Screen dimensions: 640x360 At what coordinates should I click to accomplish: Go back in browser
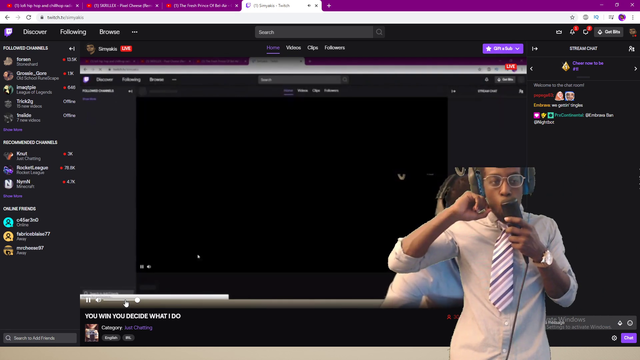click(x=7, y=18)
